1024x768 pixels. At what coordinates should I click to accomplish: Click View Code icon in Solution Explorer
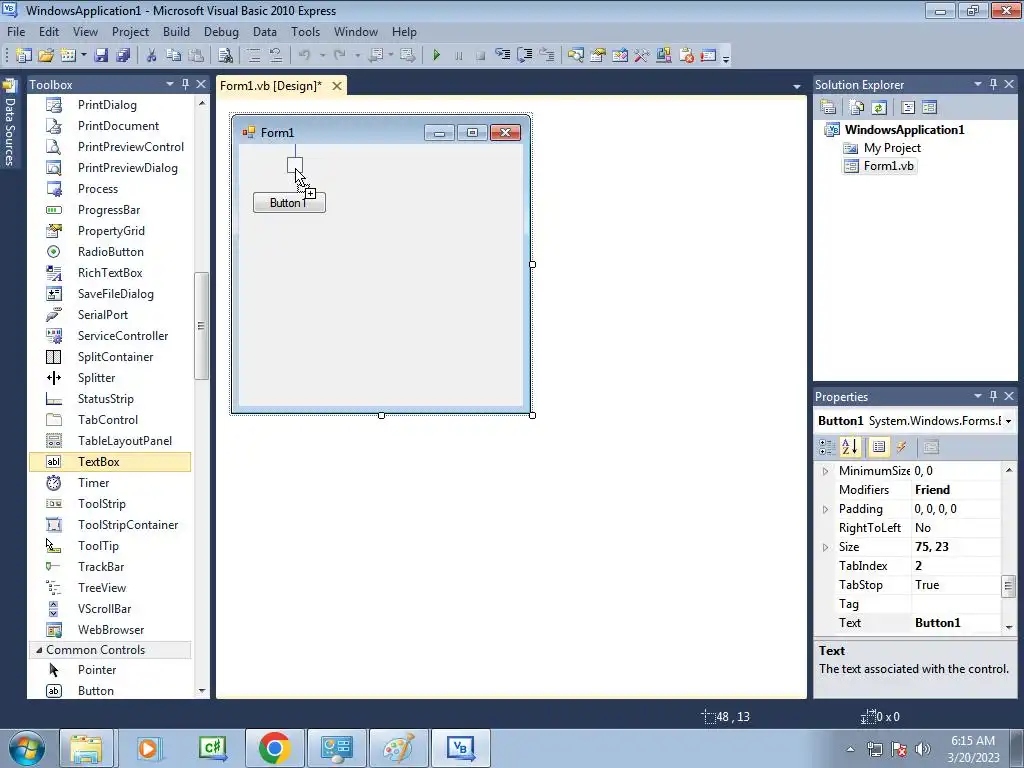point(908,107)
